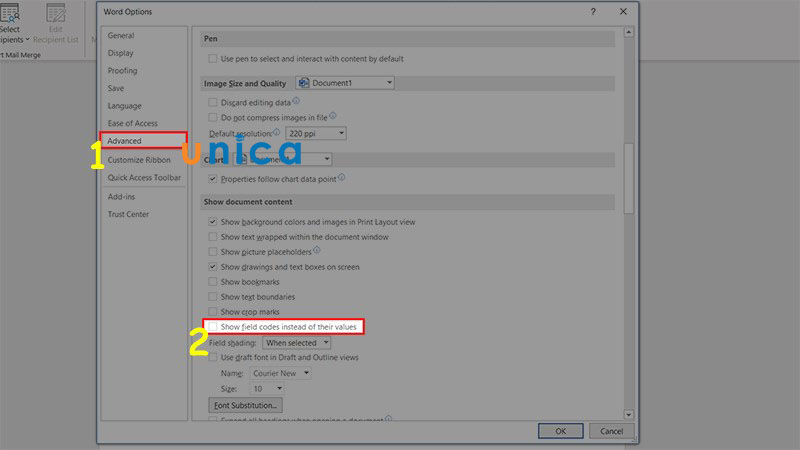The width and height of the screenshot is (800, 450).
Task: Open the Trust Center category
Action: [128, 214]
